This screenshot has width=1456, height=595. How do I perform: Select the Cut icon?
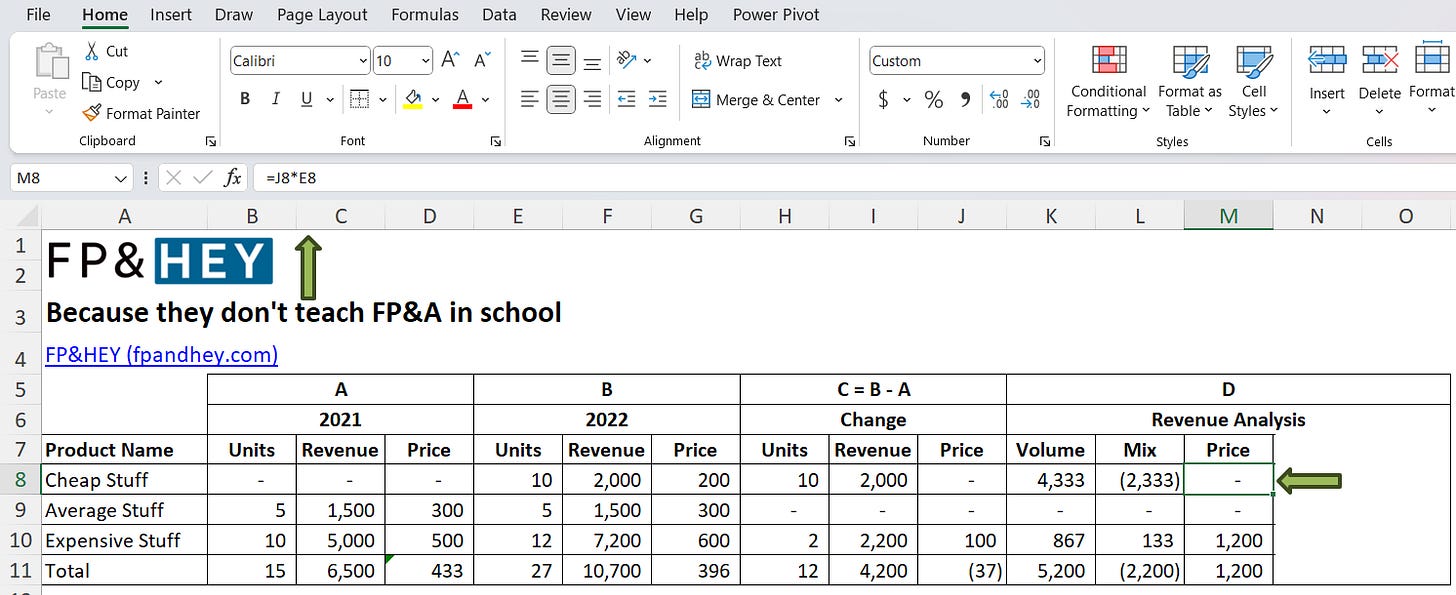coord(93,50)
